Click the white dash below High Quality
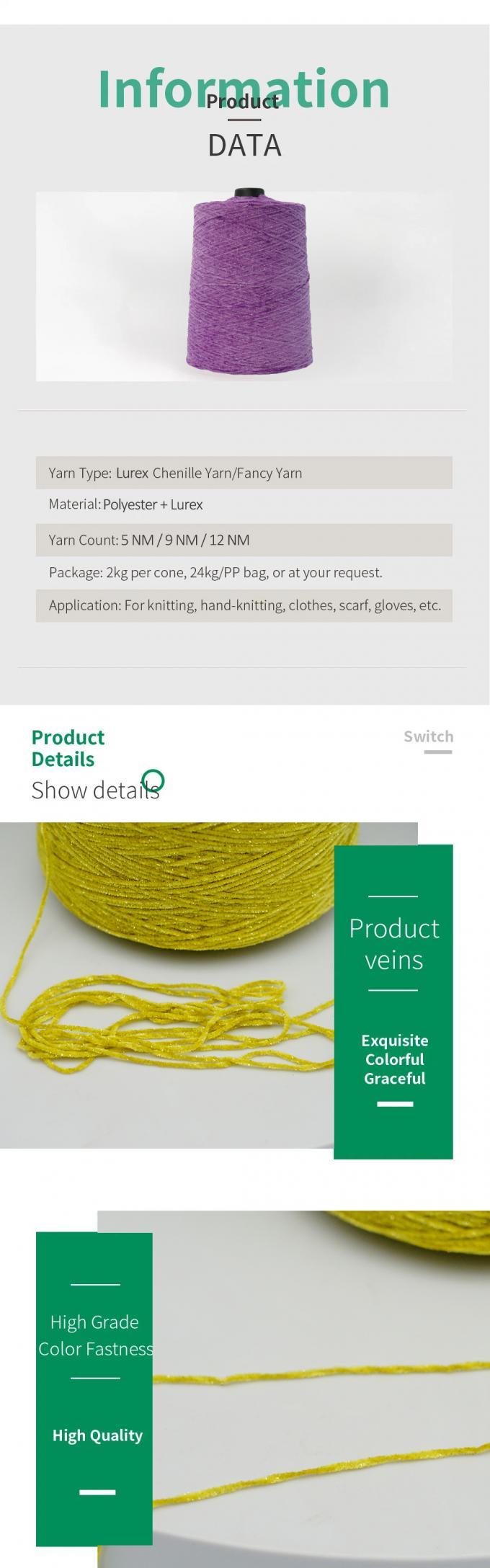The width and height of the screenshot is (490, 1568). [97, 1492]
